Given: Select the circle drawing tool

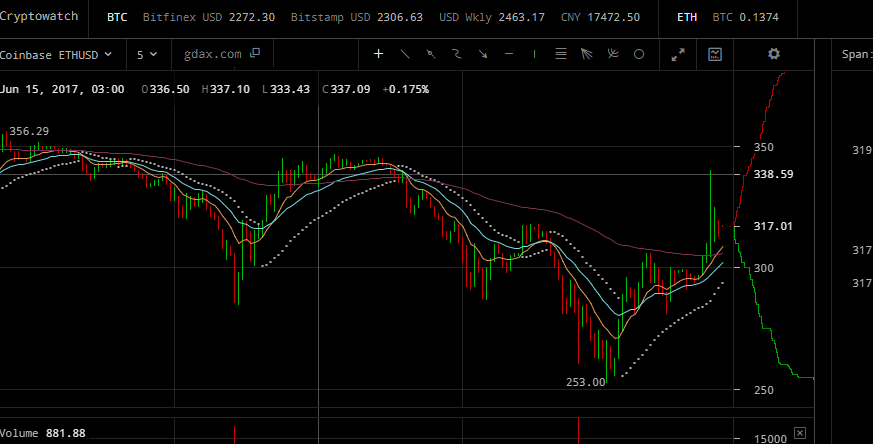Looking at the screenshot, I should 639,54.
